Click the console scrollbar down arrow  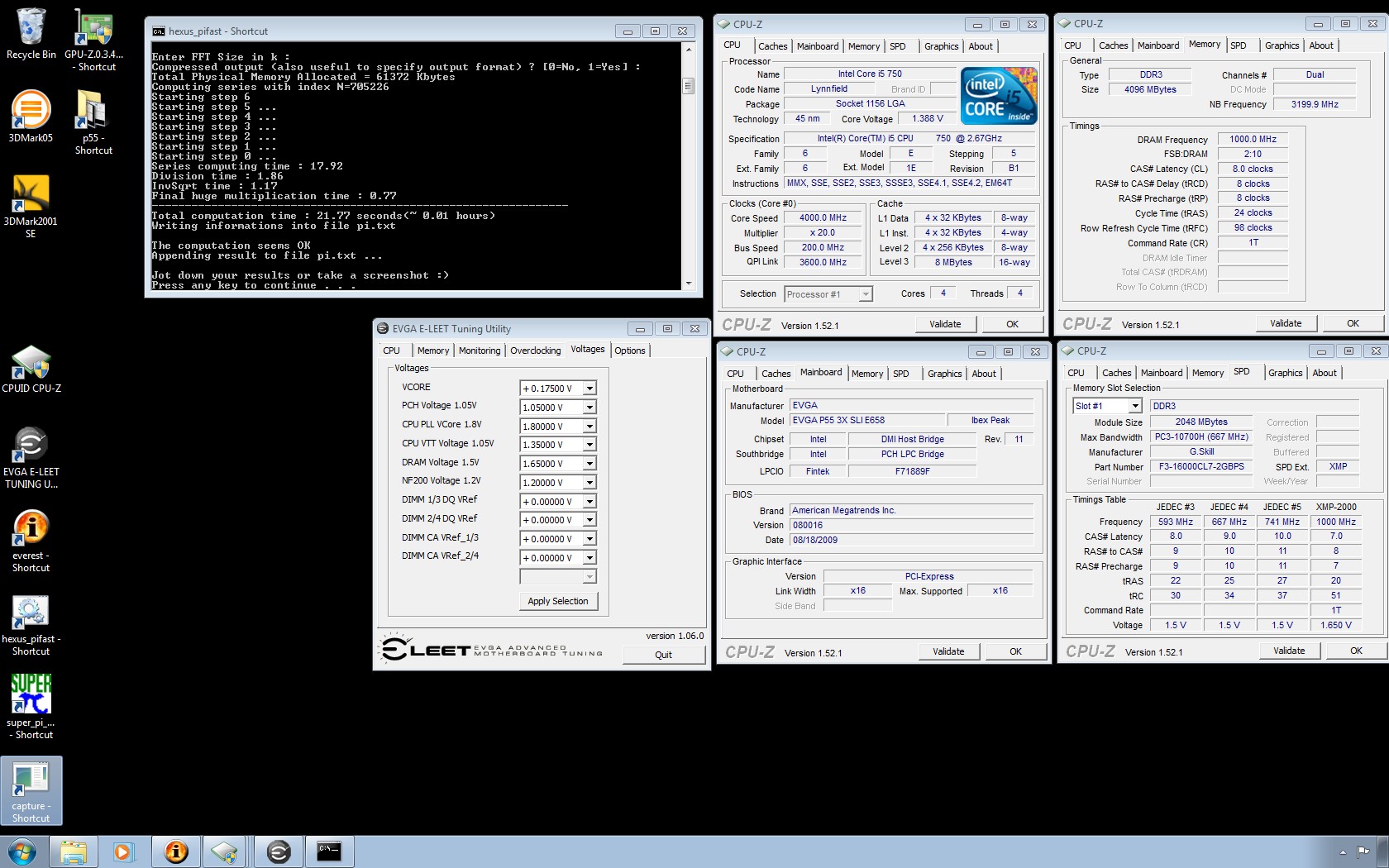688,283
